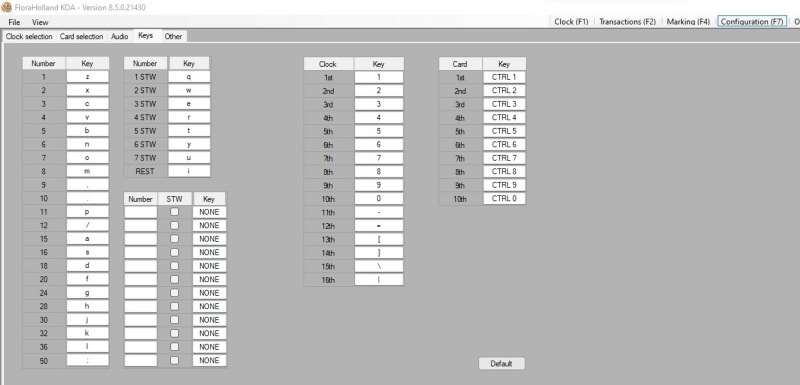Toggle STW checkbox in last custom row

click(174, 360)
